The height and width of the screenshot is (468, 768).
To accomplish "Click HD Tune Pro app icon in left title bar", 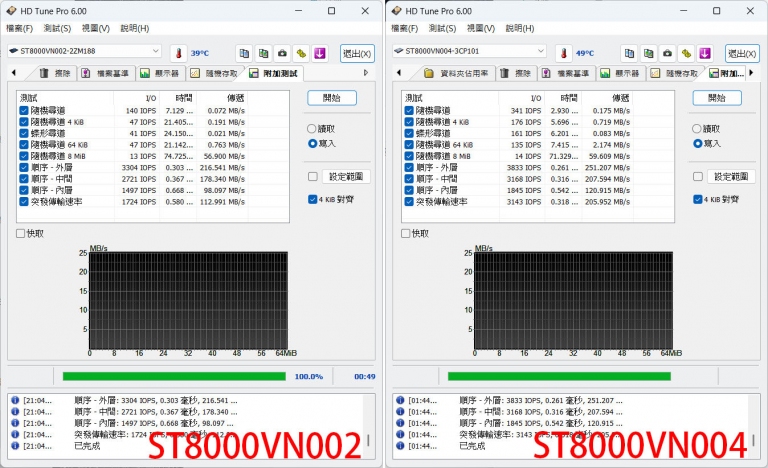I will [11, 11].
